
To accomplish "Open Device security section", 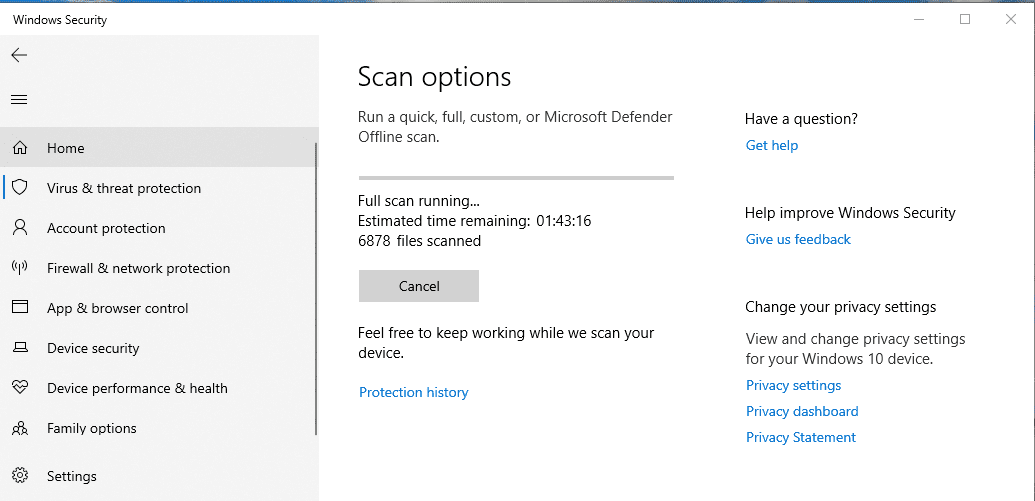I will pos(158,348).
